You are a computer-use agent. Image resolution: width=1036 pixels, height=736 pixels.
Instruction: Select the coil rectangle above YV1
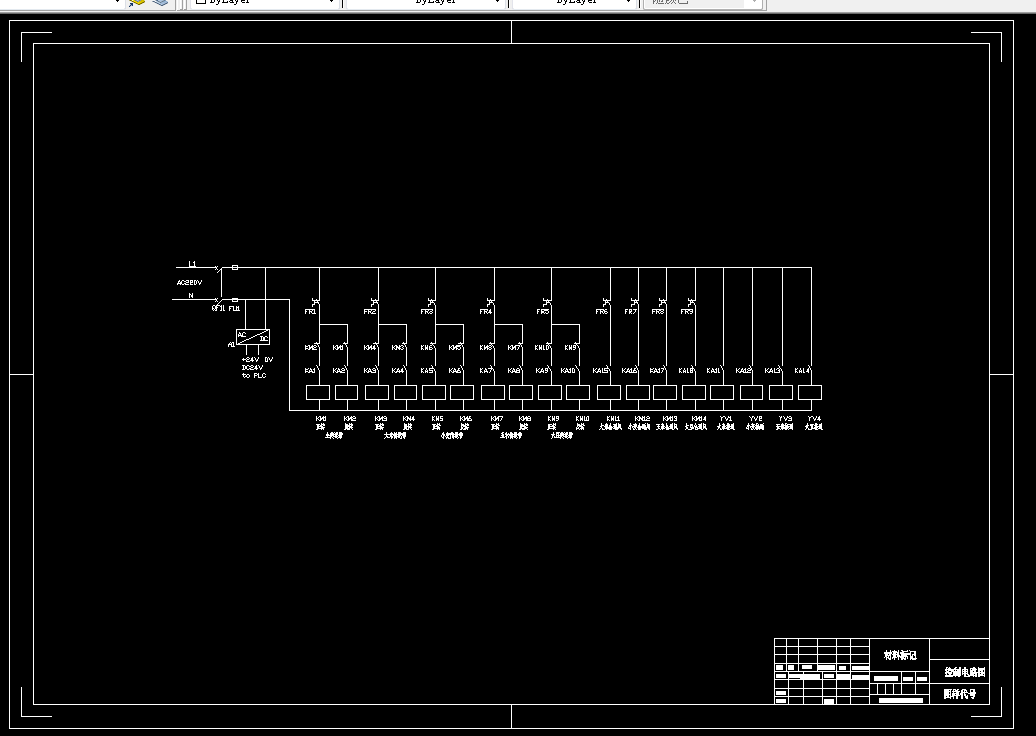722,392
